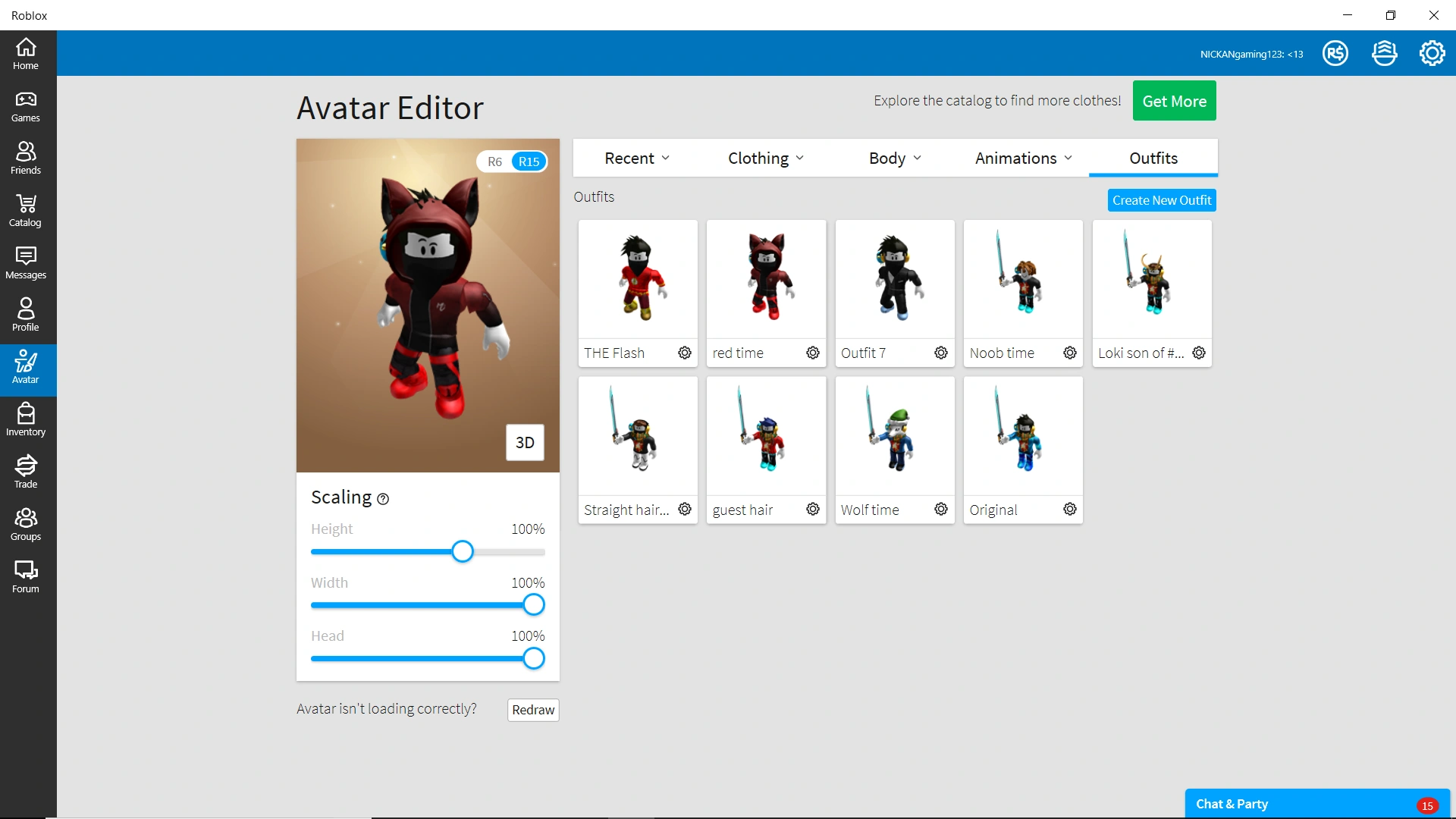The width and height of the screenshot is (1456, 819).
Task: Open settings gear for Wolf time outfit
Action: click(x=941, y=509)
